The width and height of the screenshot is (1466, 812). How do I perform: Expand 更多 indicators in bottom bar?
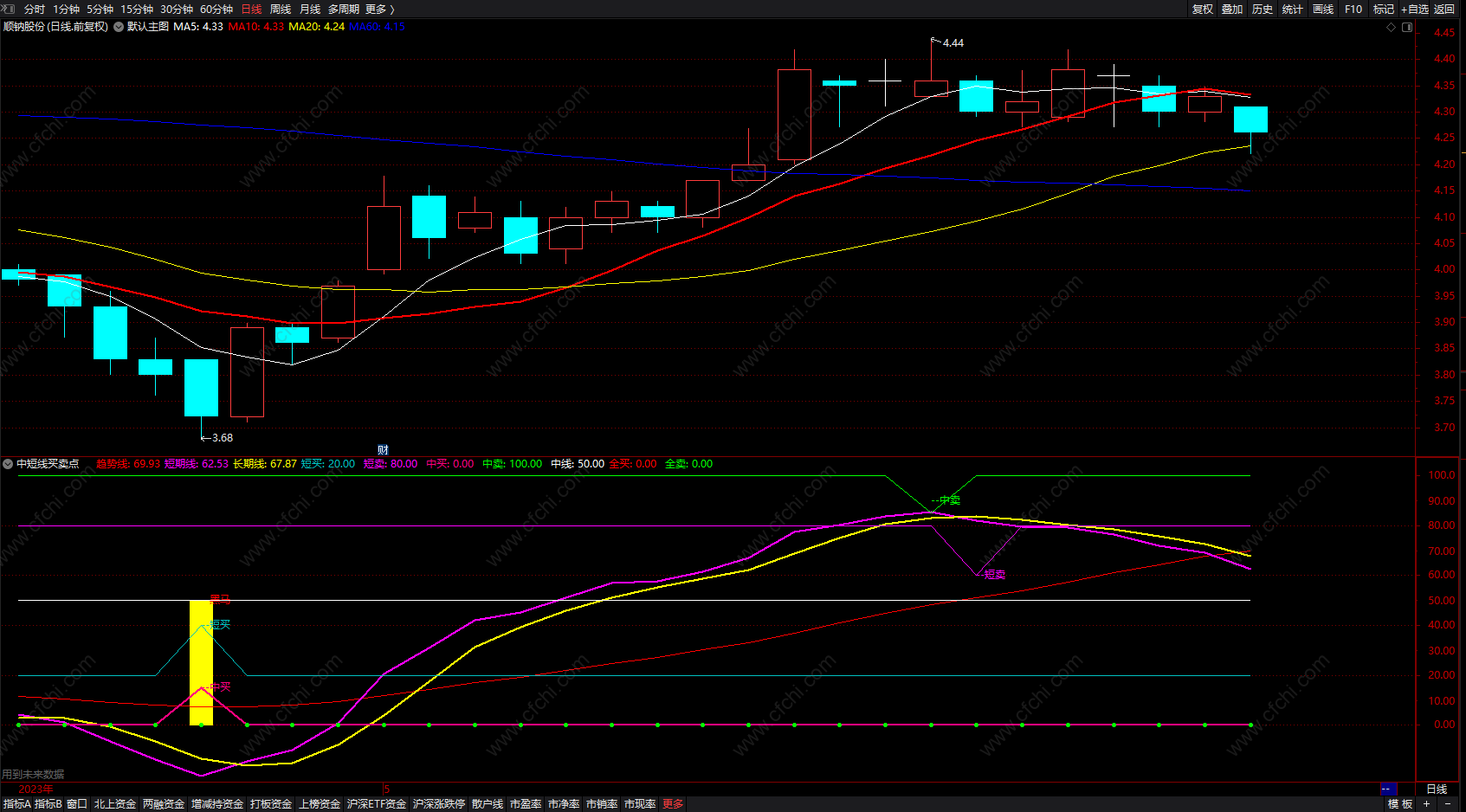click(x=674, y=804)
